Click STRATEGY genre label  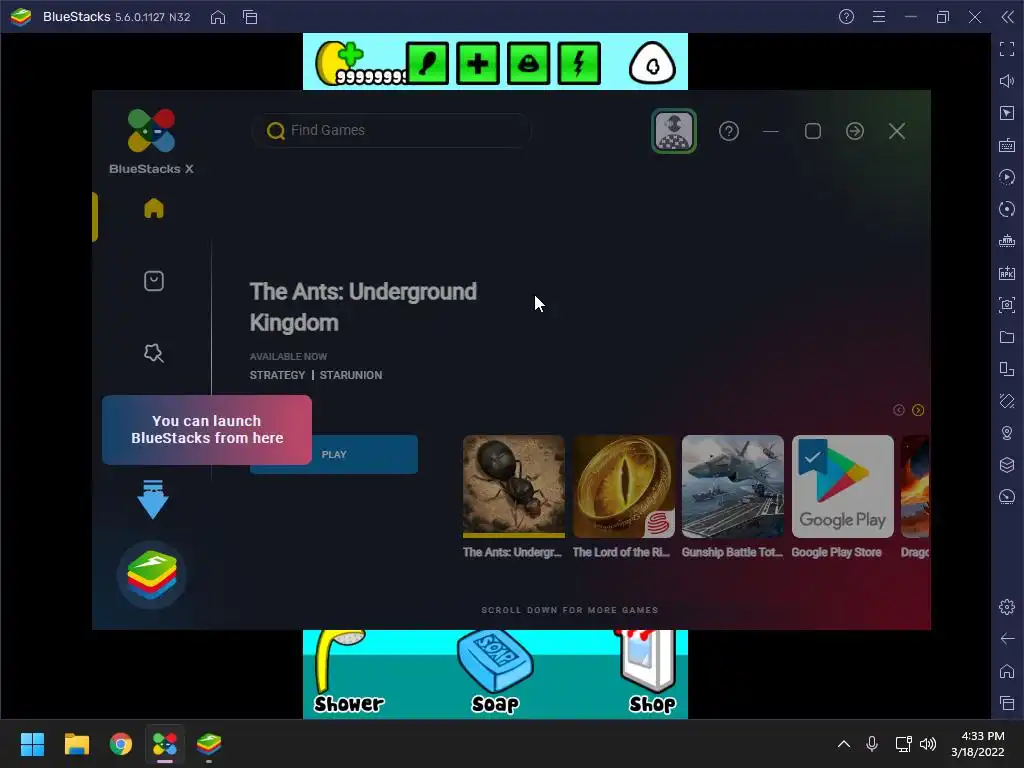tap(278, 375)
